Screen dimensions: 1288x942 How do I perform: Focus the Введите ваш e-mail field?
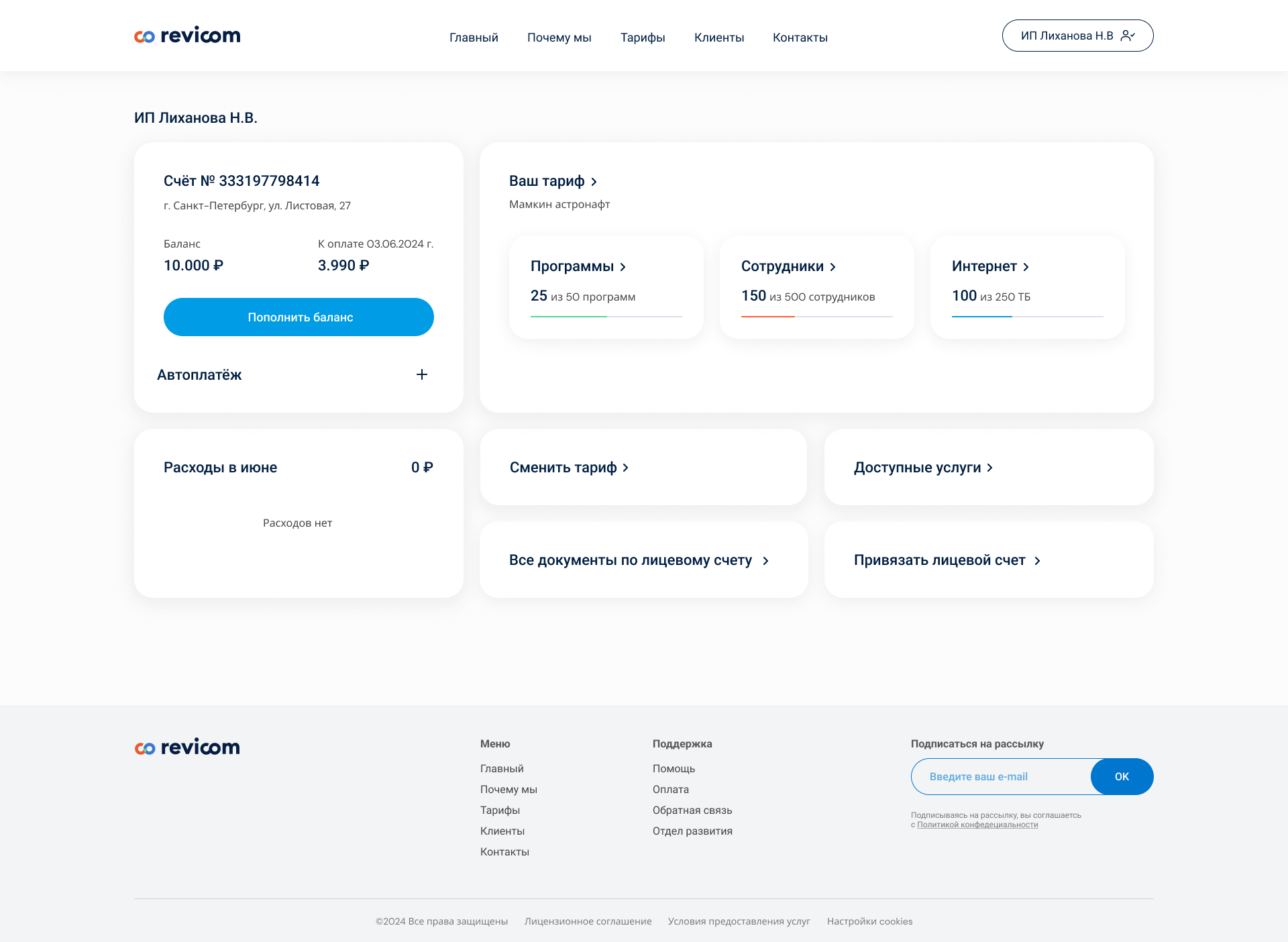pyautogui.click(x=1001, y=776)
